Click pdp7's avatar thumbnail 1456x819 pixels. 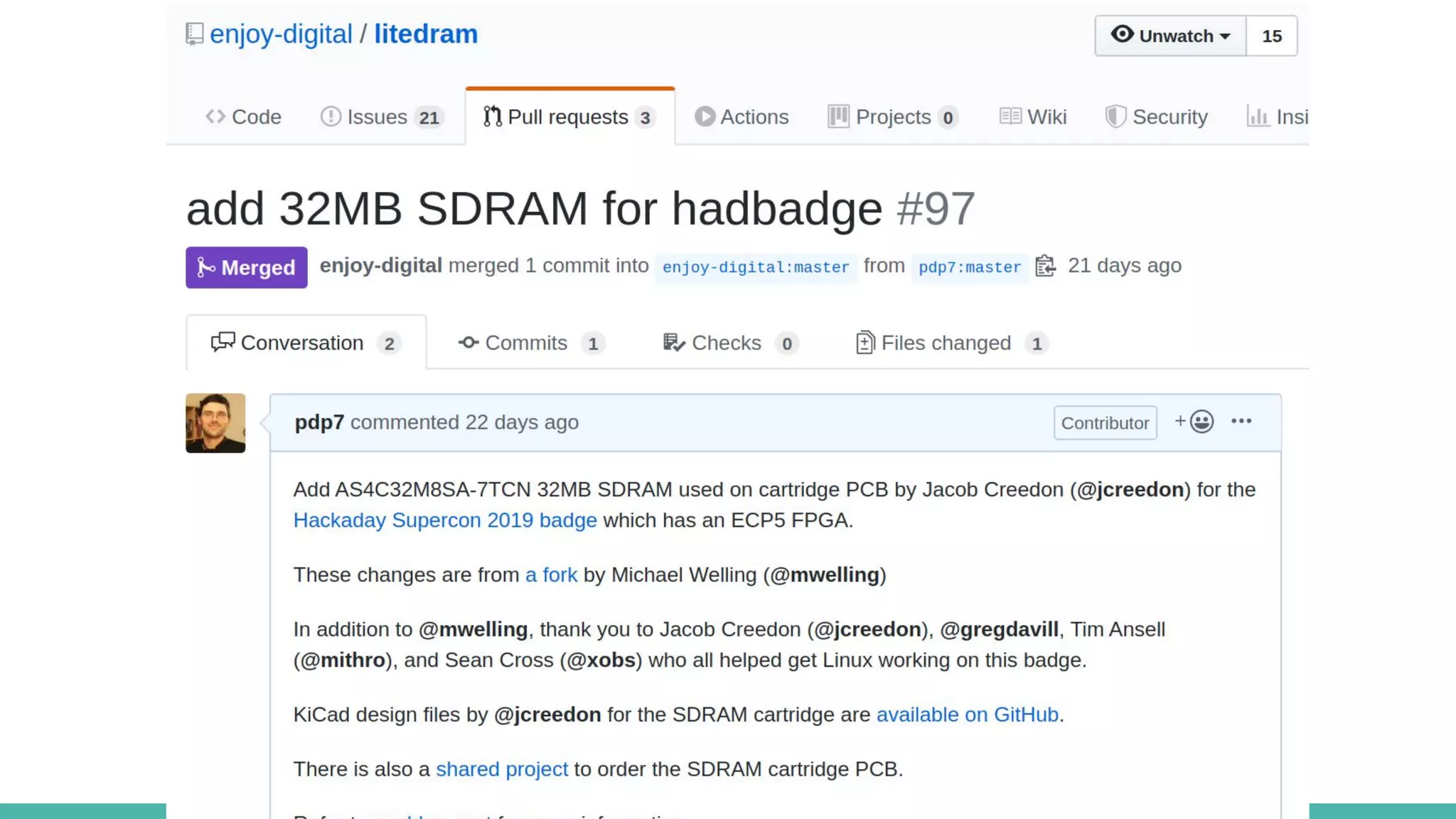[x=215, y=423]
